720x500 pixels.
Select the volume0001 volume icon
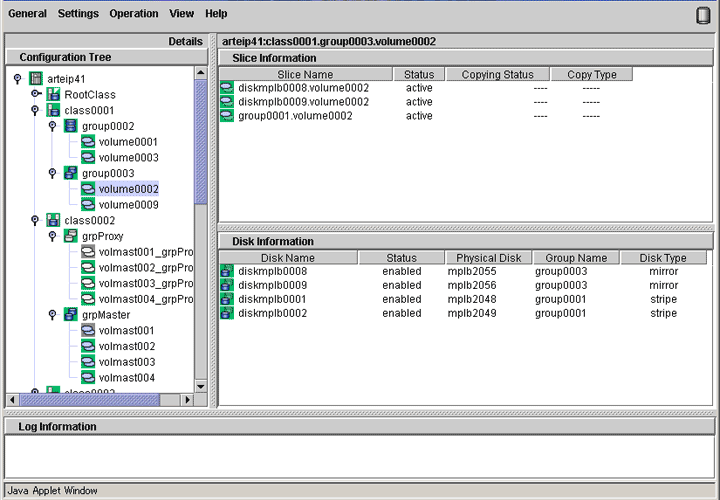[88, 141]
